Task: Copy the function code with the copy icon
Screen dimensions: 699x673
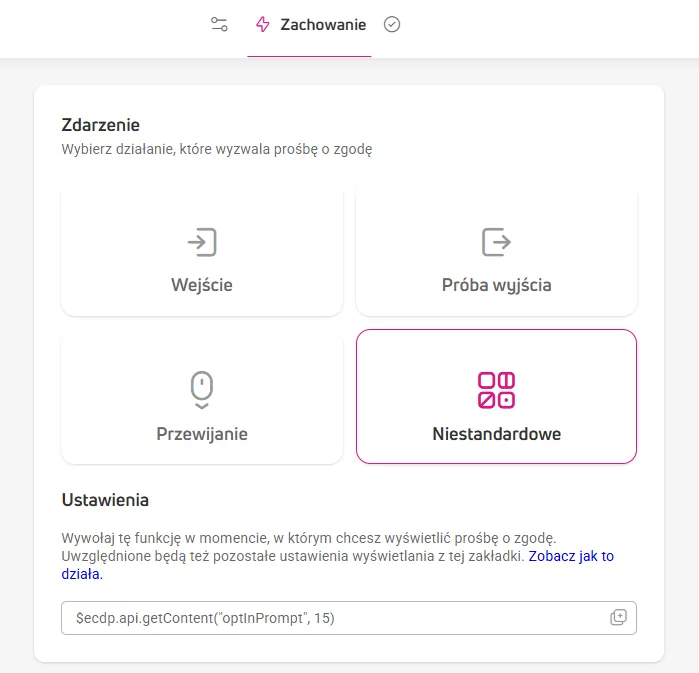Action: (x=618, y=617)
